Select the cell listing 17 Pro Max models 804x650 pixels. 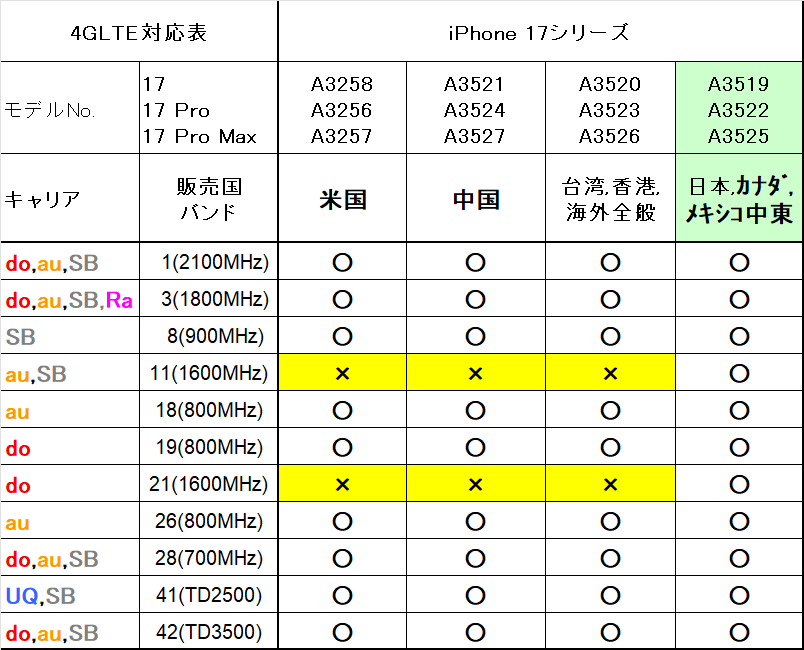pyautogui.click(x=209, y=108)
